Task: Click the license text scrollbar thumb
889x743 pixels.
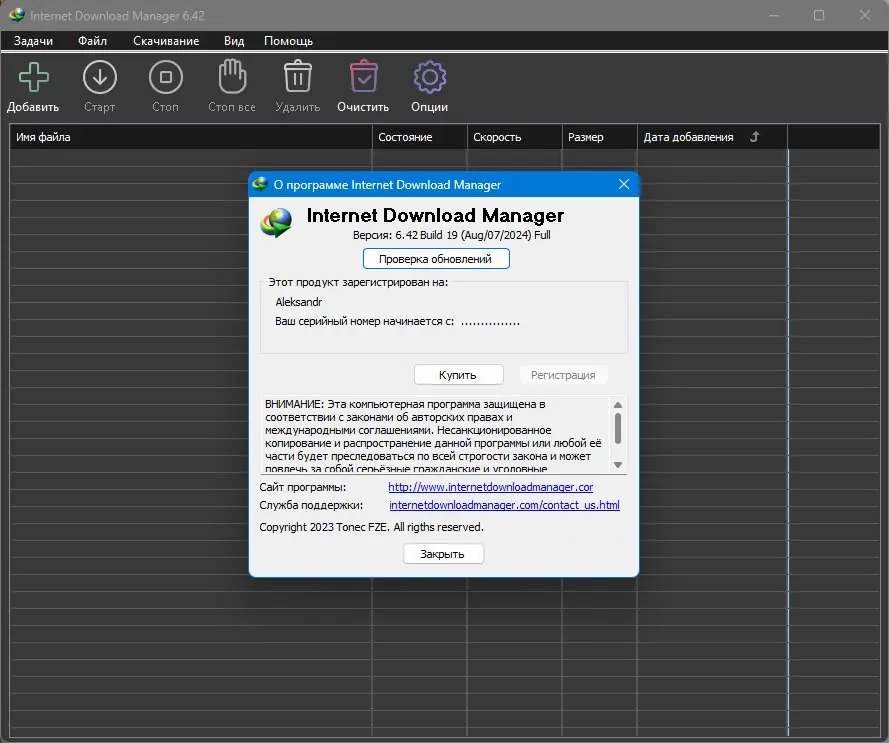Action: 618,429
